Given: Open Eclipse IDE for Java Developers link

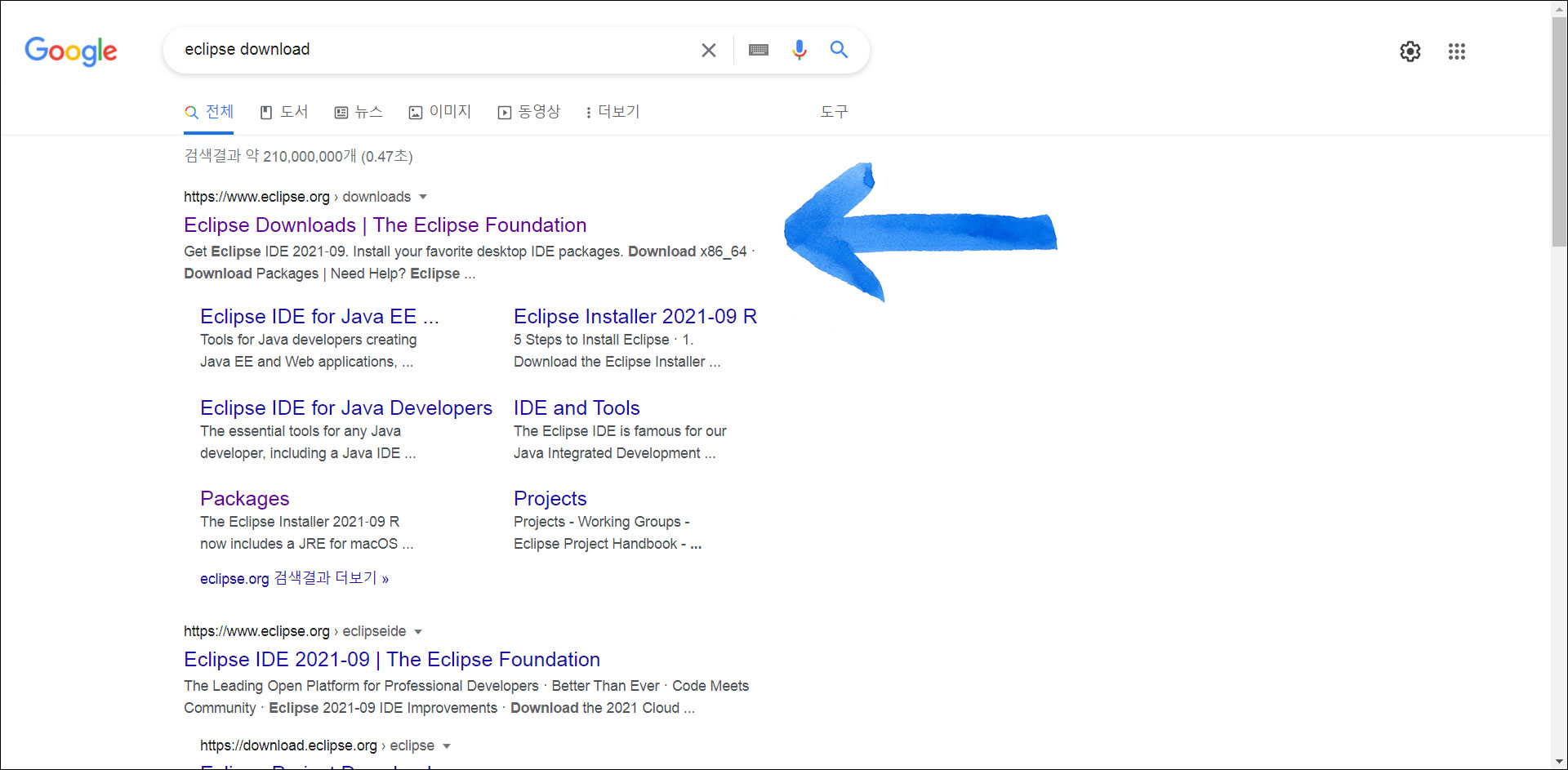Looking at the screenshot, I should tap(346, 407).
